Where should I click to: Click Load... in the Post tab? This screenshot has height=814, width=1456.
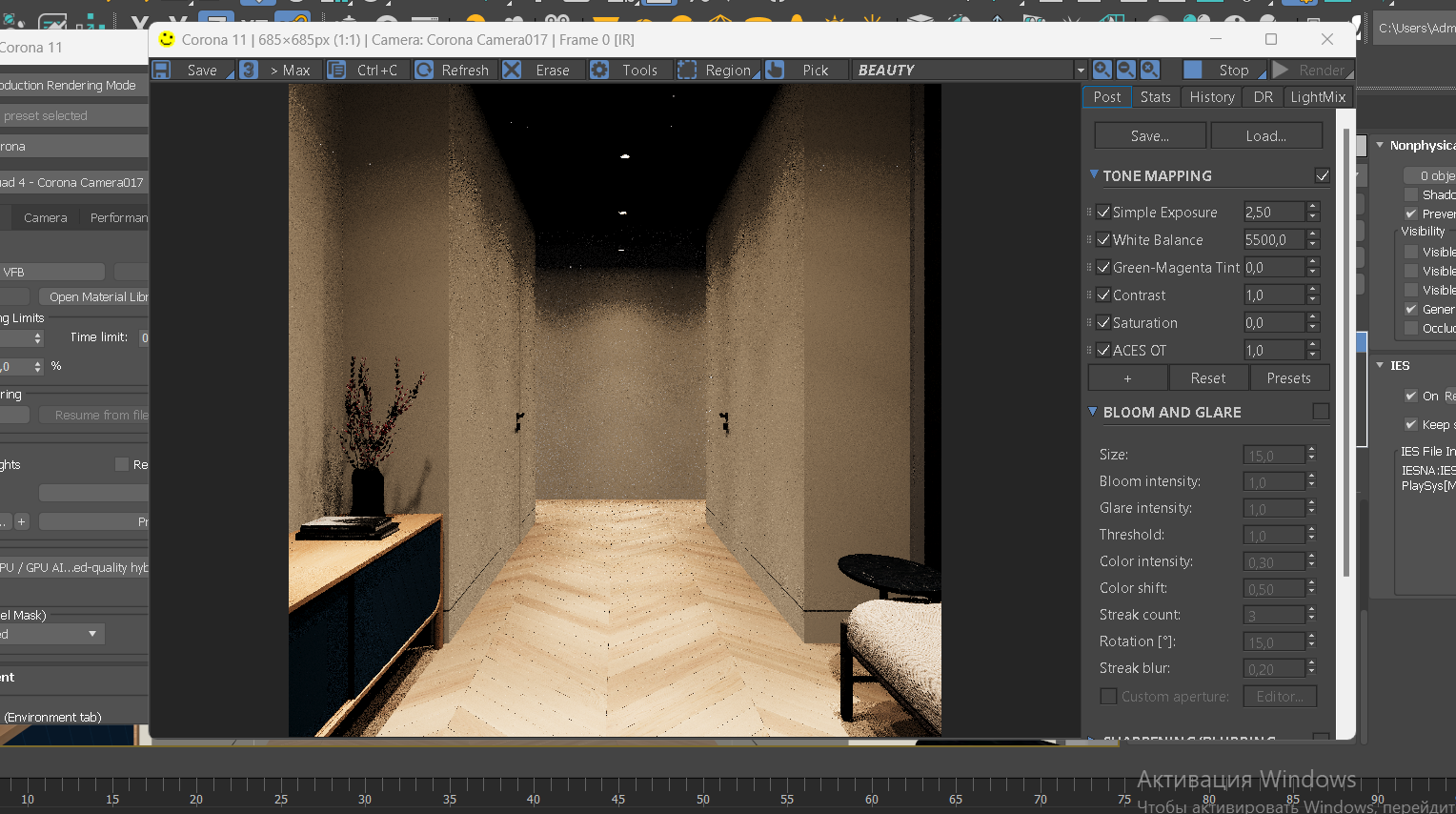point(1266,136)
